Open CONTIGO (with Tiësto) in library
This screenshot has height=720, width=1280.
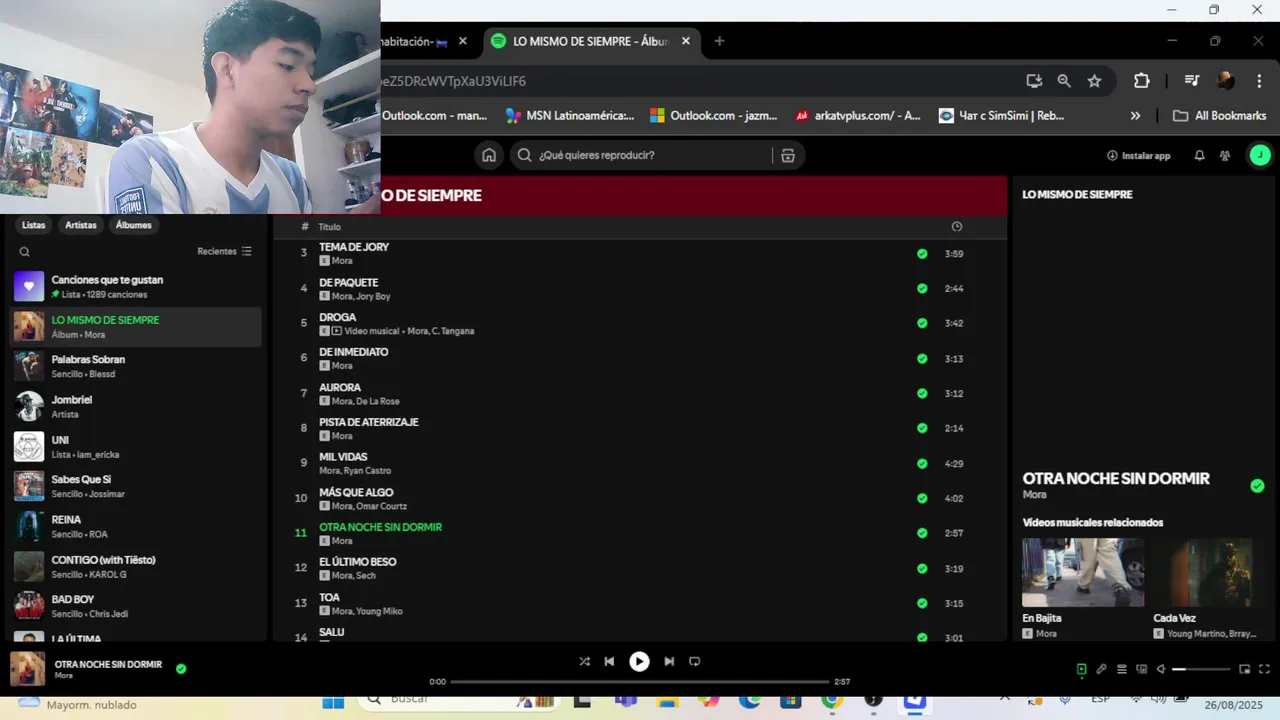click(x=136, y=566)
